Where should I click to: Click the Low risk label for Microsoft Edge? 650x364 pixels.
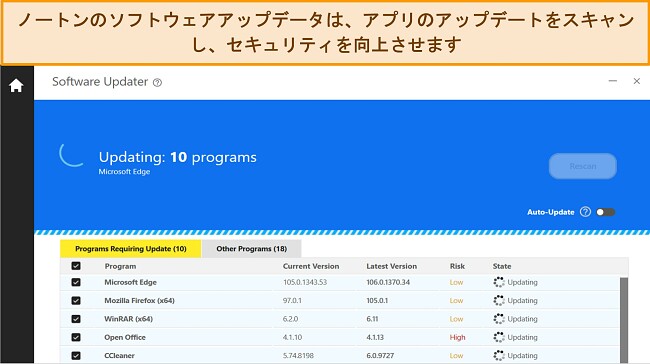pos(456,282)
